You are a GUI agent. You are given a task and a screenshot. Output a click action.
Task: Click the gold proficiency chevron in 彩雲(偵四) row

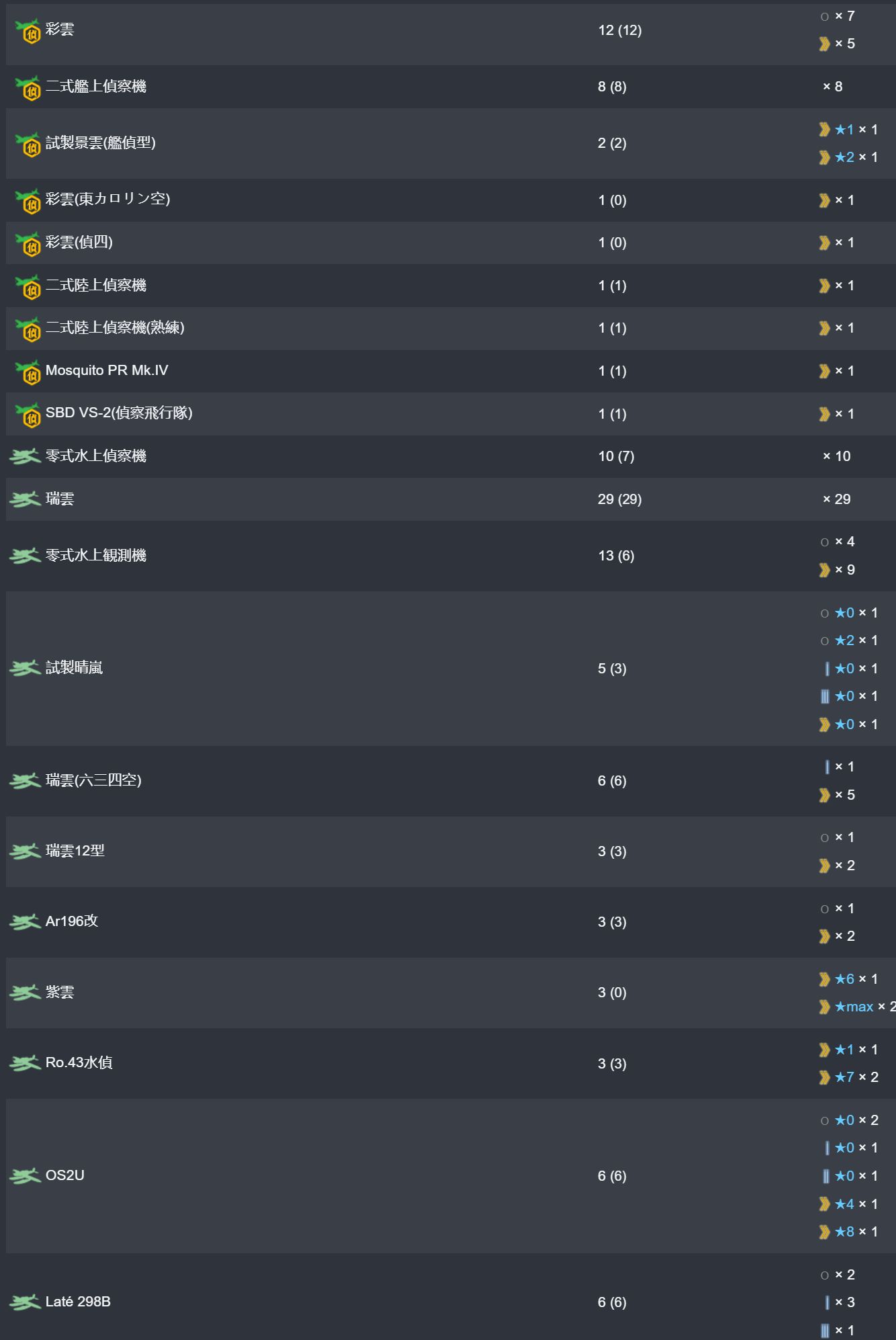[x=824, y=243]
